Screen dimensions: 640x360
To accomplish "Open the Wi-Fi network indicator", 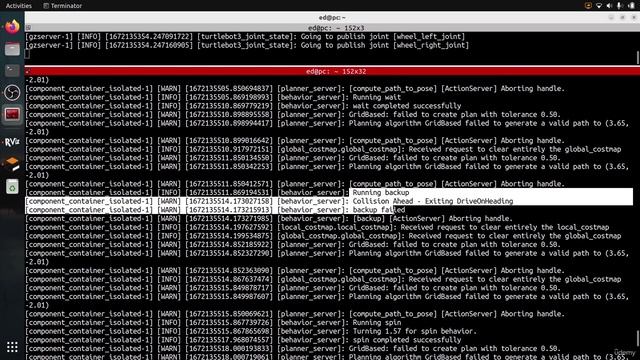I will pos(599,5).
